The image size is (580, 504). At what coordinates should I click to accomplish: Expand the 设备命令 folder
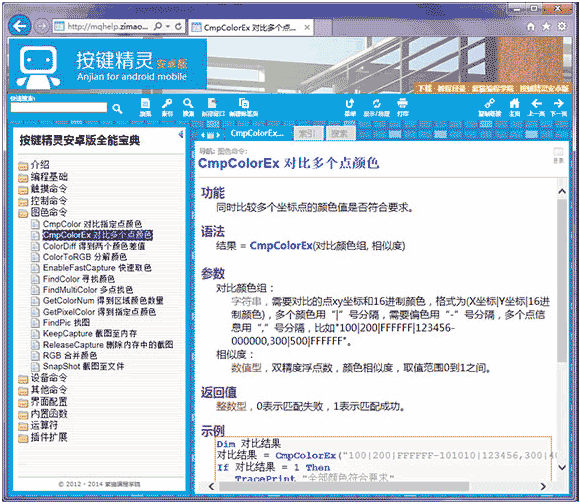pos(43,378)
